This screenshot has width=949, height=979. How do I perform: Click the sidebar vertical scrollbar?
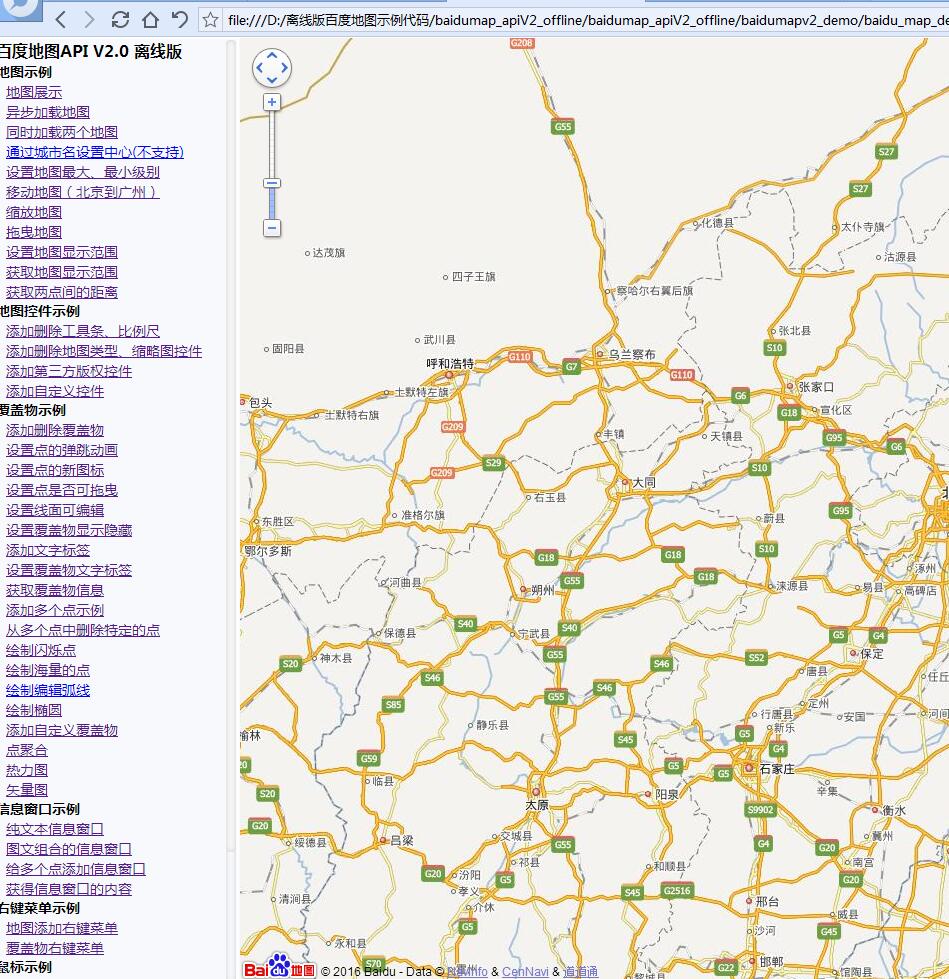pyautogui.click(x=232, y=400)
